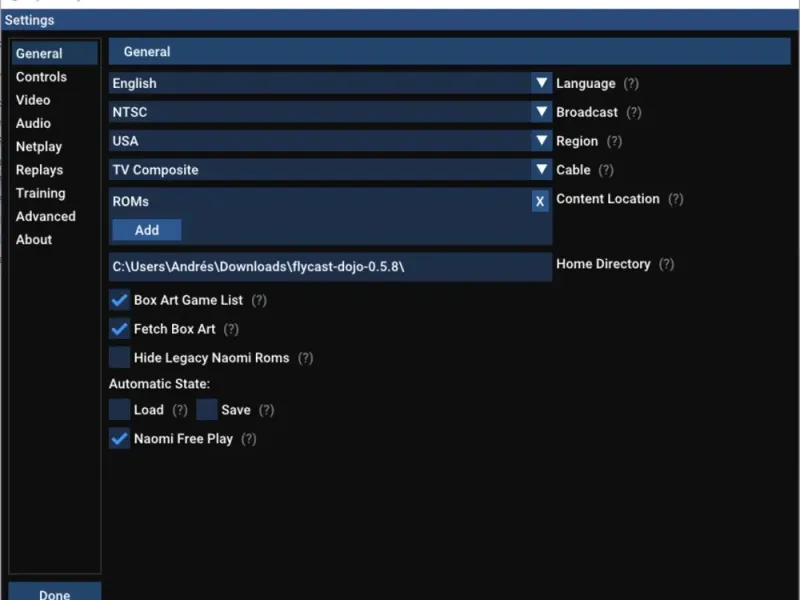Screen dimensions: 800x600
Task: Click the (?) icon next to Broadcast
Action: (634, 113)
